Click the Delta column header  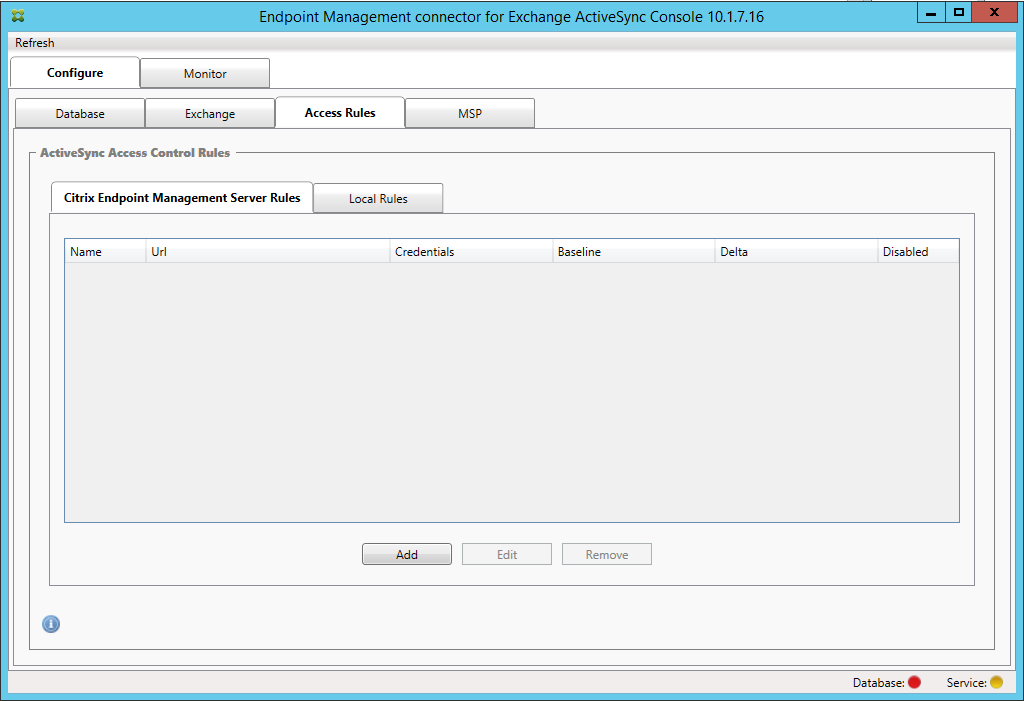[x=796, y=252]
